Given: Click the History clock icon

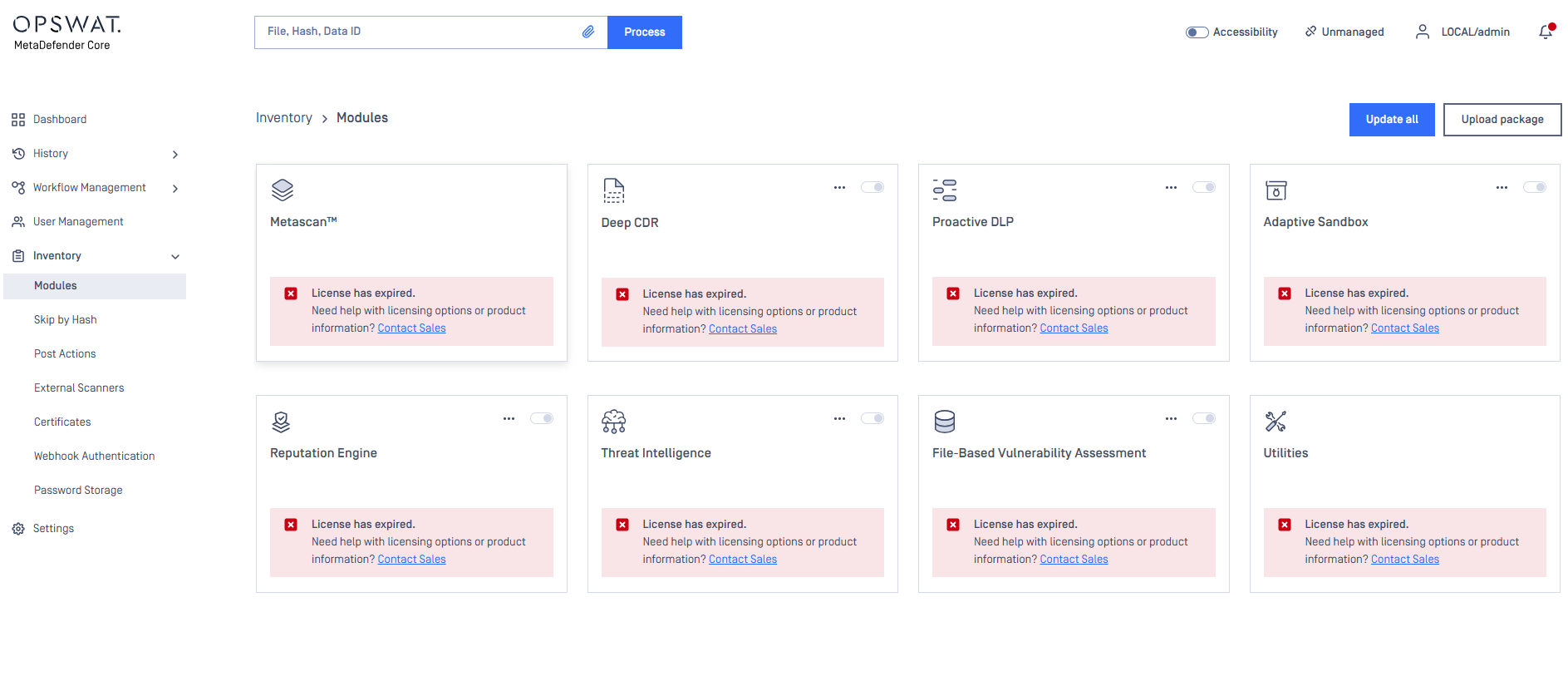Looking at the screenshot, I should tap(18, 154).
